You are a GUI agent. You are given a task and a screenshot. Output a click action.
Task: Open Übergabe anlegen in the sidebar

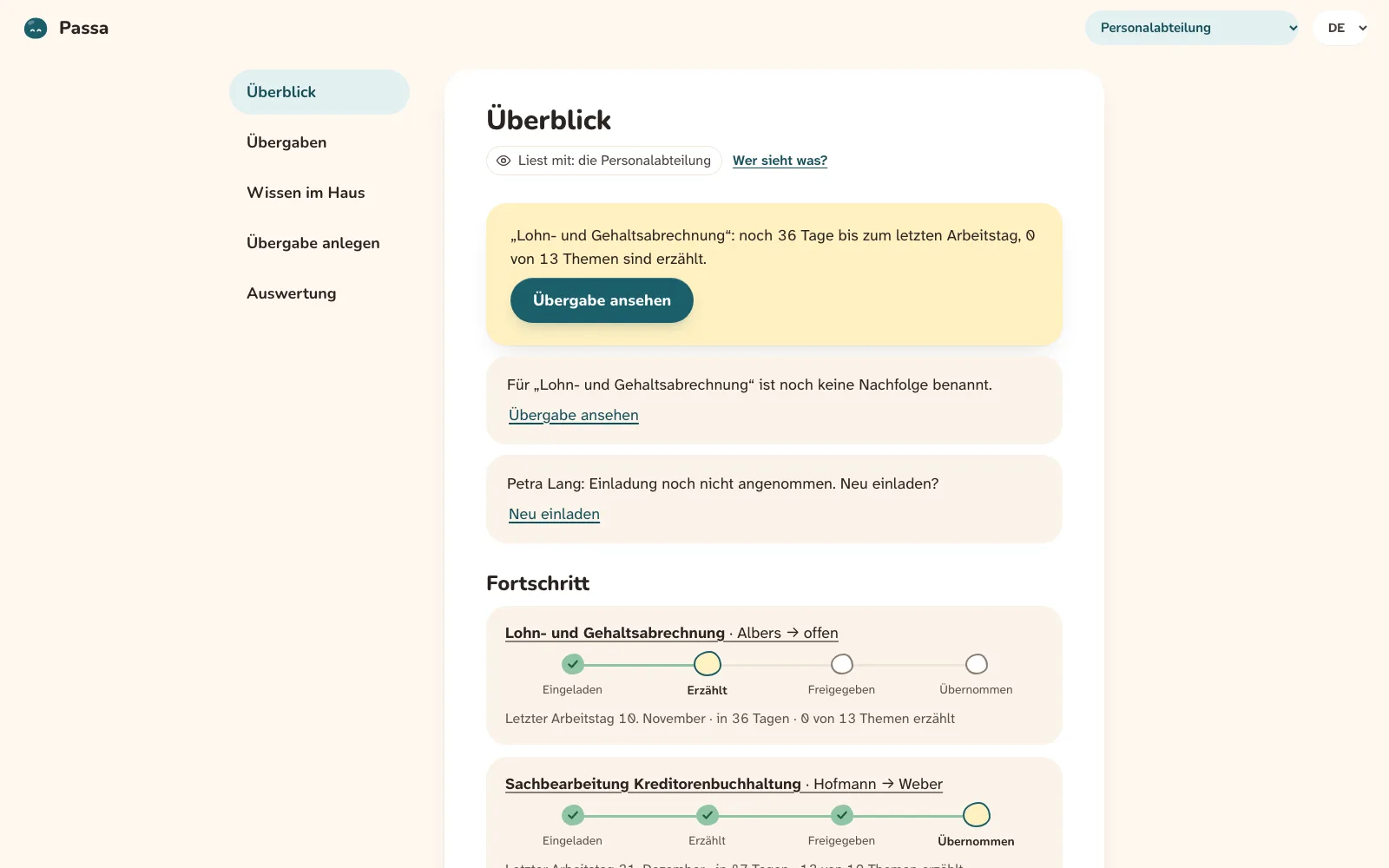pyautogui.click(x=319, y=243)
